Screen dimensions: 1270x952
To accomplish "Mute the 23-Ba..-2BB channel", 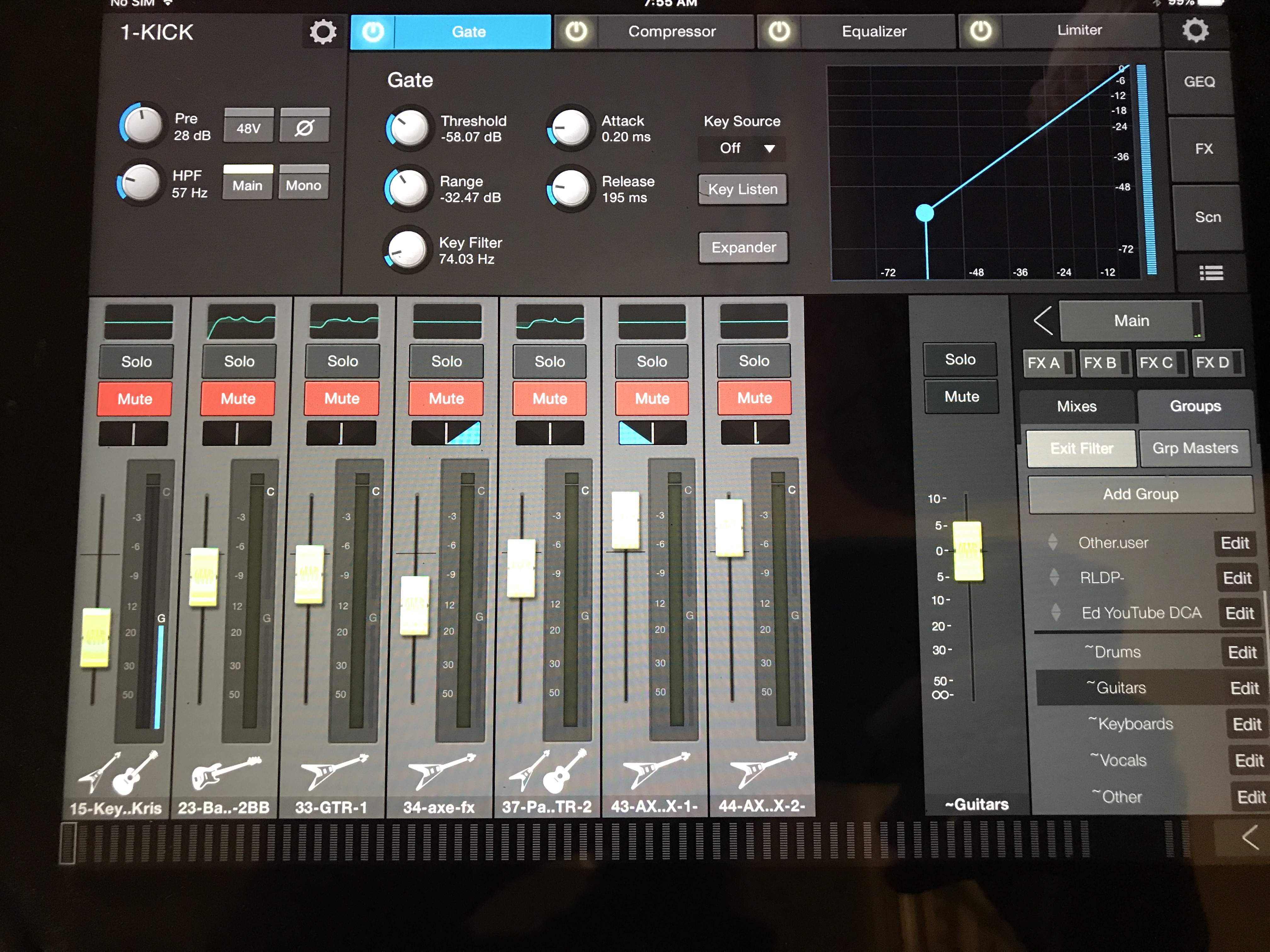I will [238, 398].
